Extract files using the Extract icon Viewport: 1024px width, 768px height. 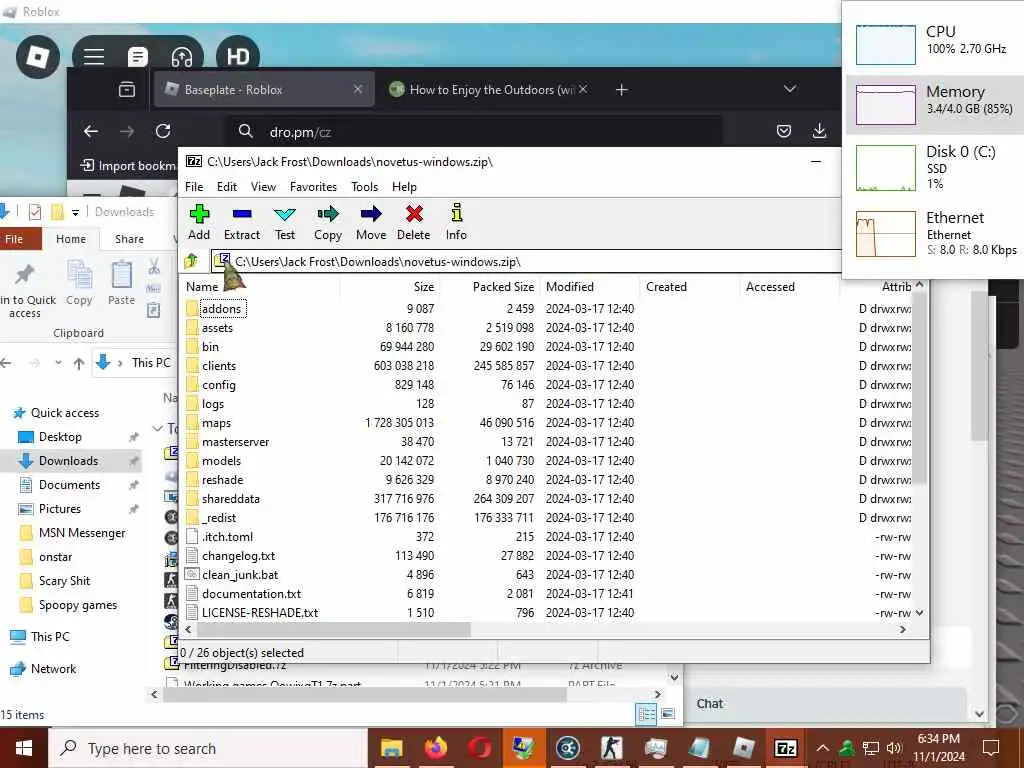(242, 222)
